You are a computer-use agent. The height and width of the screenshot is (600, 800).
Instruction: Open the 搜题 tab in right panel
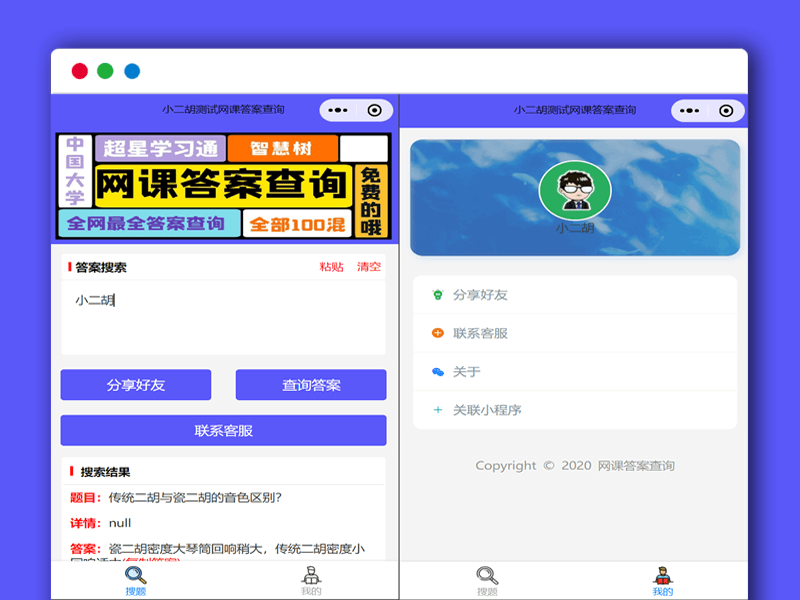[487, 581]
